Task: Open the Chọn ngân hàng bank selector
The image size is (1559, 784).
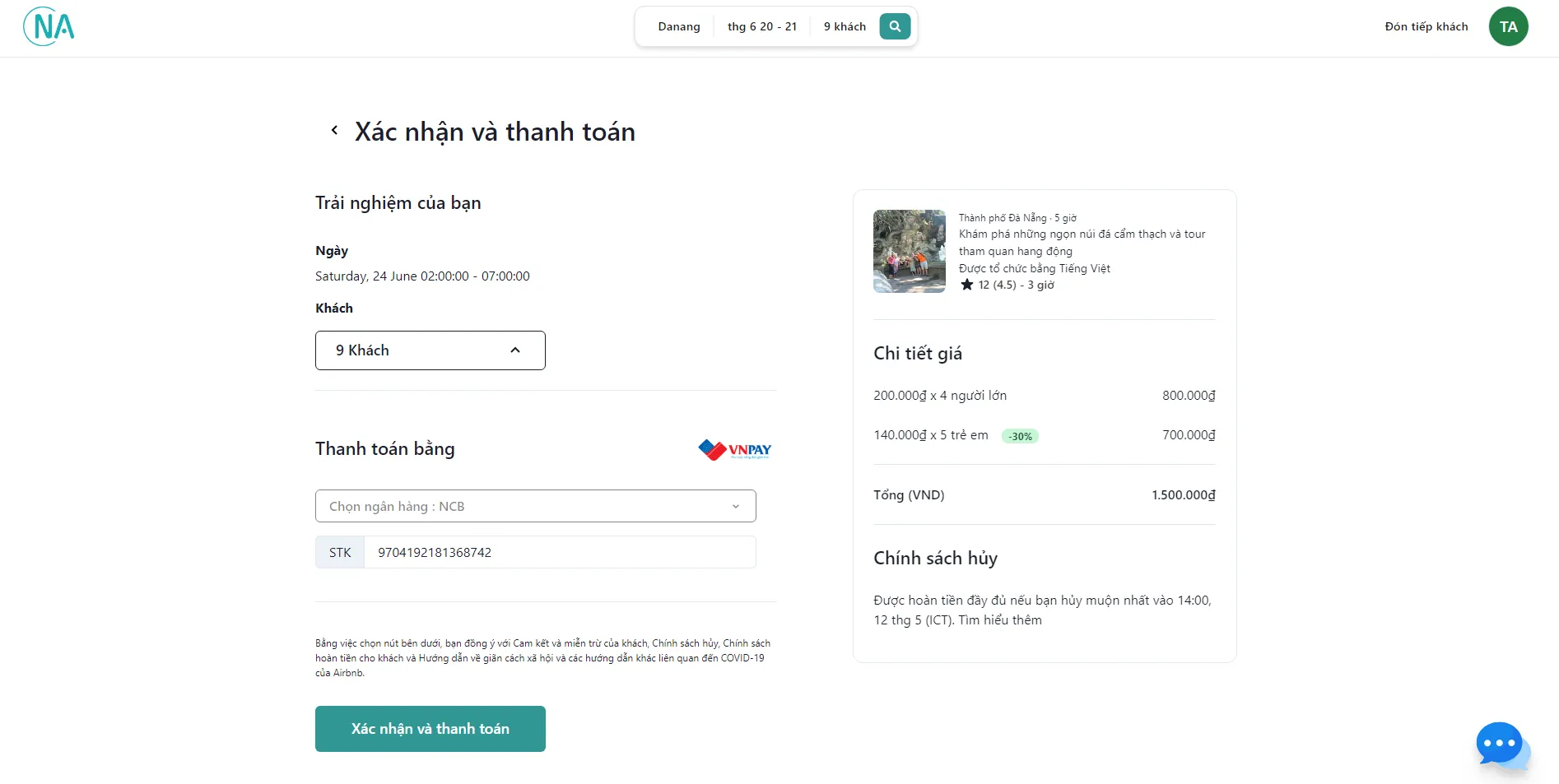Action: (535, 506)
